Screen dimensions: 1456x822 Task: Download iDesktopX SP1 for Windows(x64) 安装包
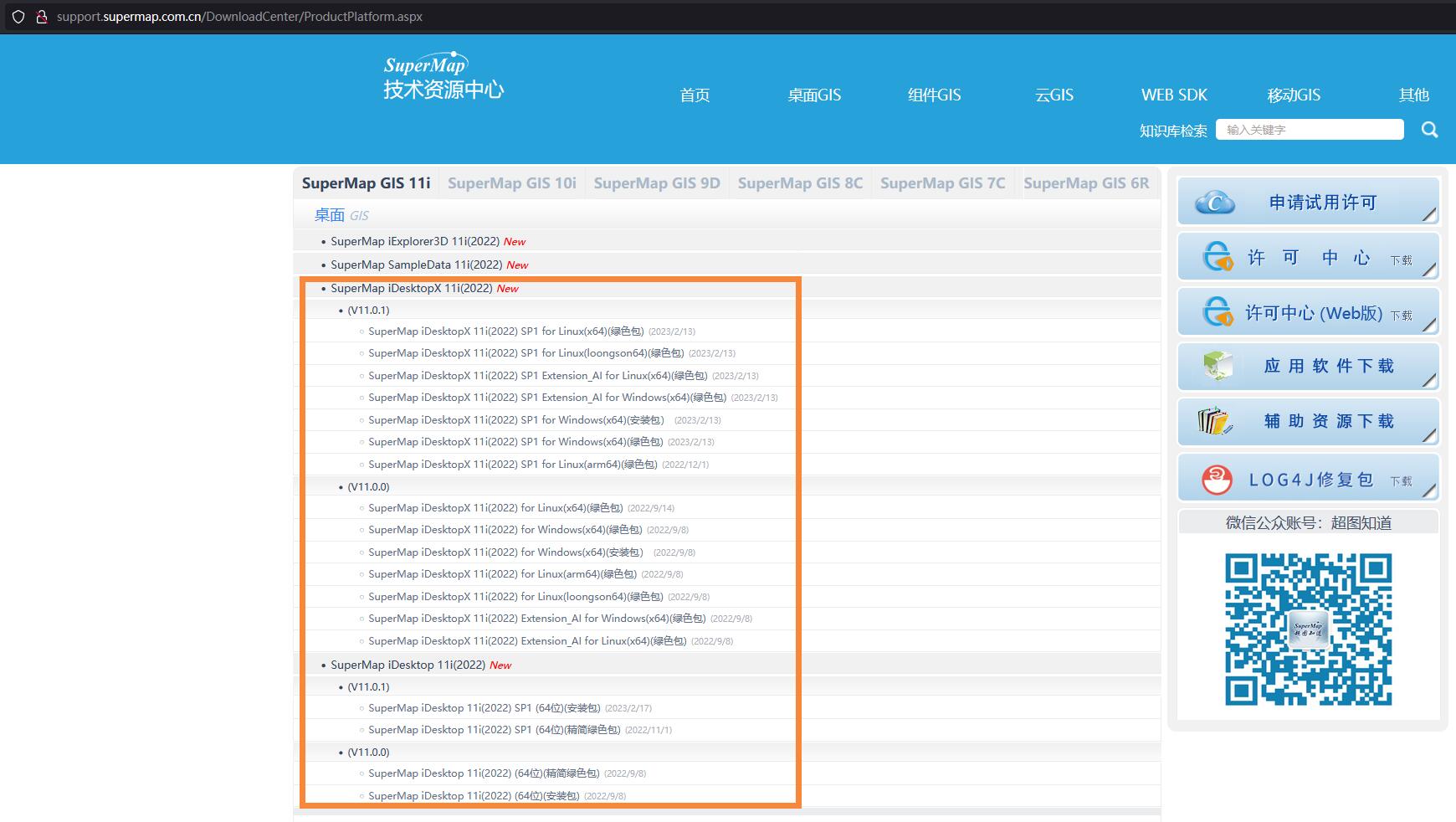pos(516,420)
